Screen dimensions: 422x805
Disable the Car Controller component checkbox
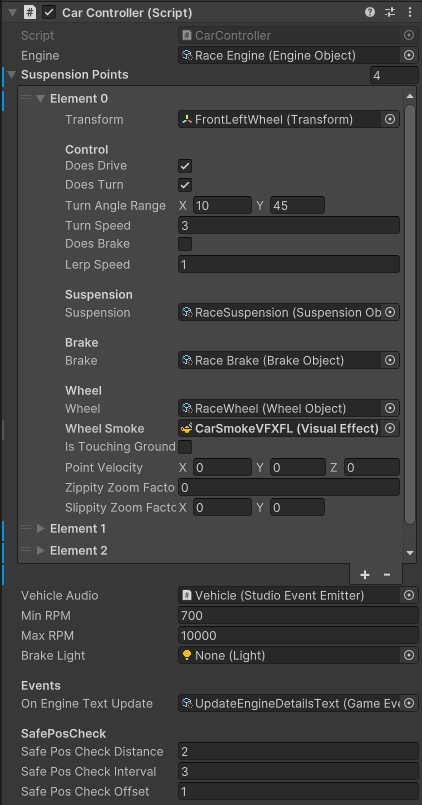(49, 12)
